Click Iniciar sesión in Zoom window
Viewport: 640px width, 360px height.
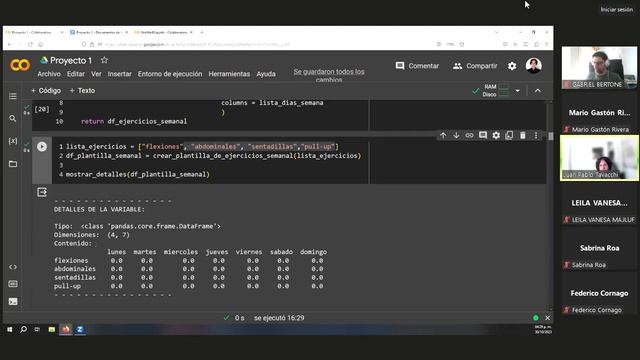coord(616,9)
